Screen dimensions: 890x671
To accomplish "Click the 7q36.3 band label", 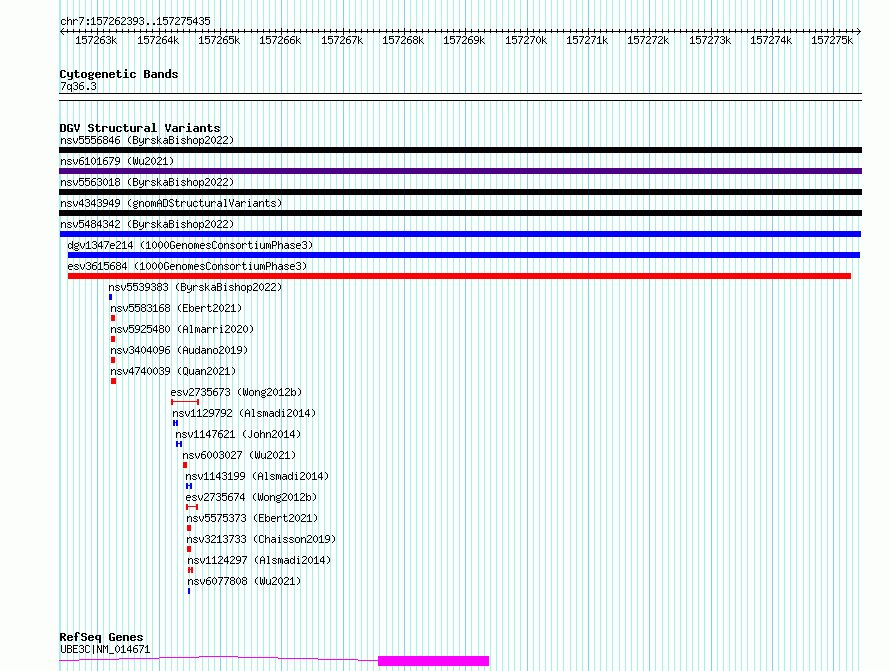I will (x=78, y=86).
